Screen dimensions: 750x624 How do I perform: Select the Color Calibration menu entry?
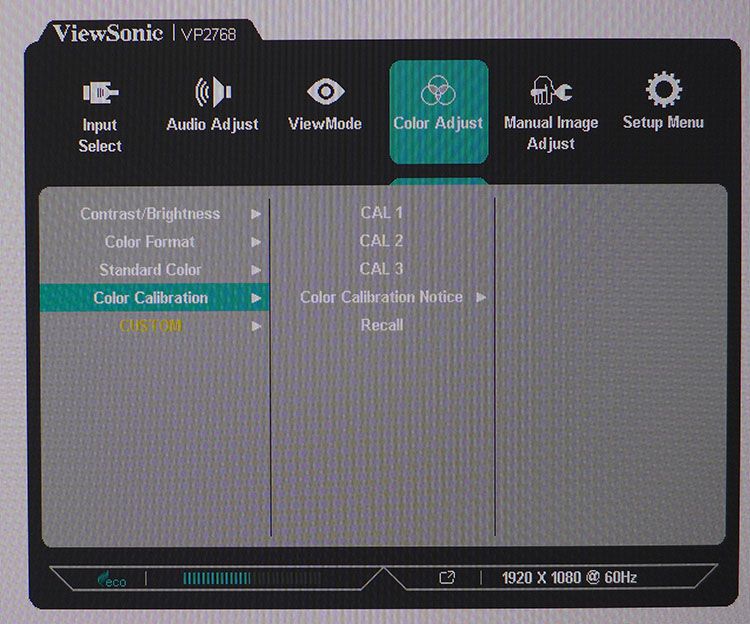tap(154, 298)
